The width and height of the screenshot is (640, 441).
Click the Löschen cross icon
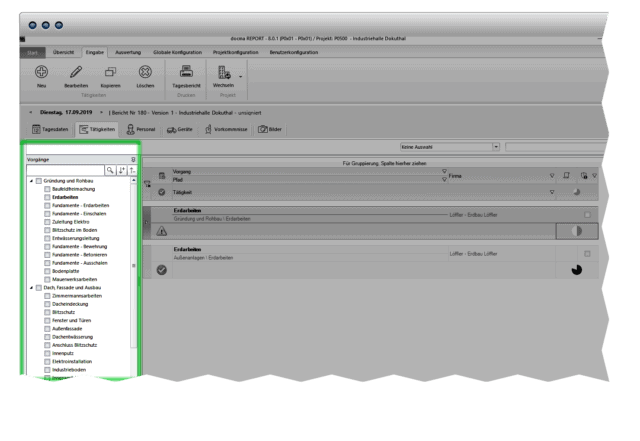pos(145,72)
